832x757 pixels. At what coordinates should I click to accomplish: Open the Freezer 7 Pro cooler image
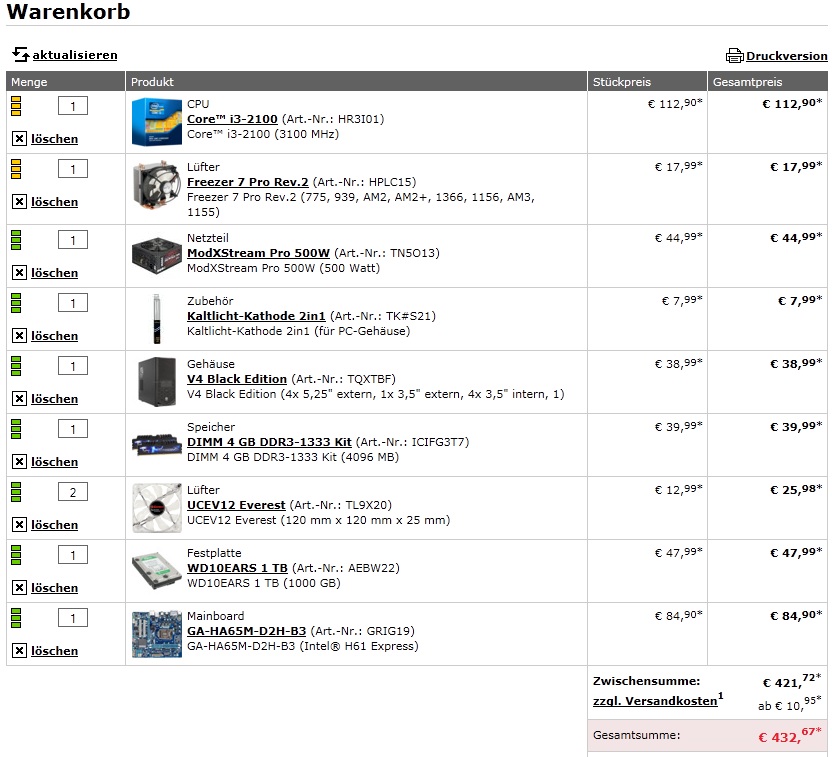(157, 185)
